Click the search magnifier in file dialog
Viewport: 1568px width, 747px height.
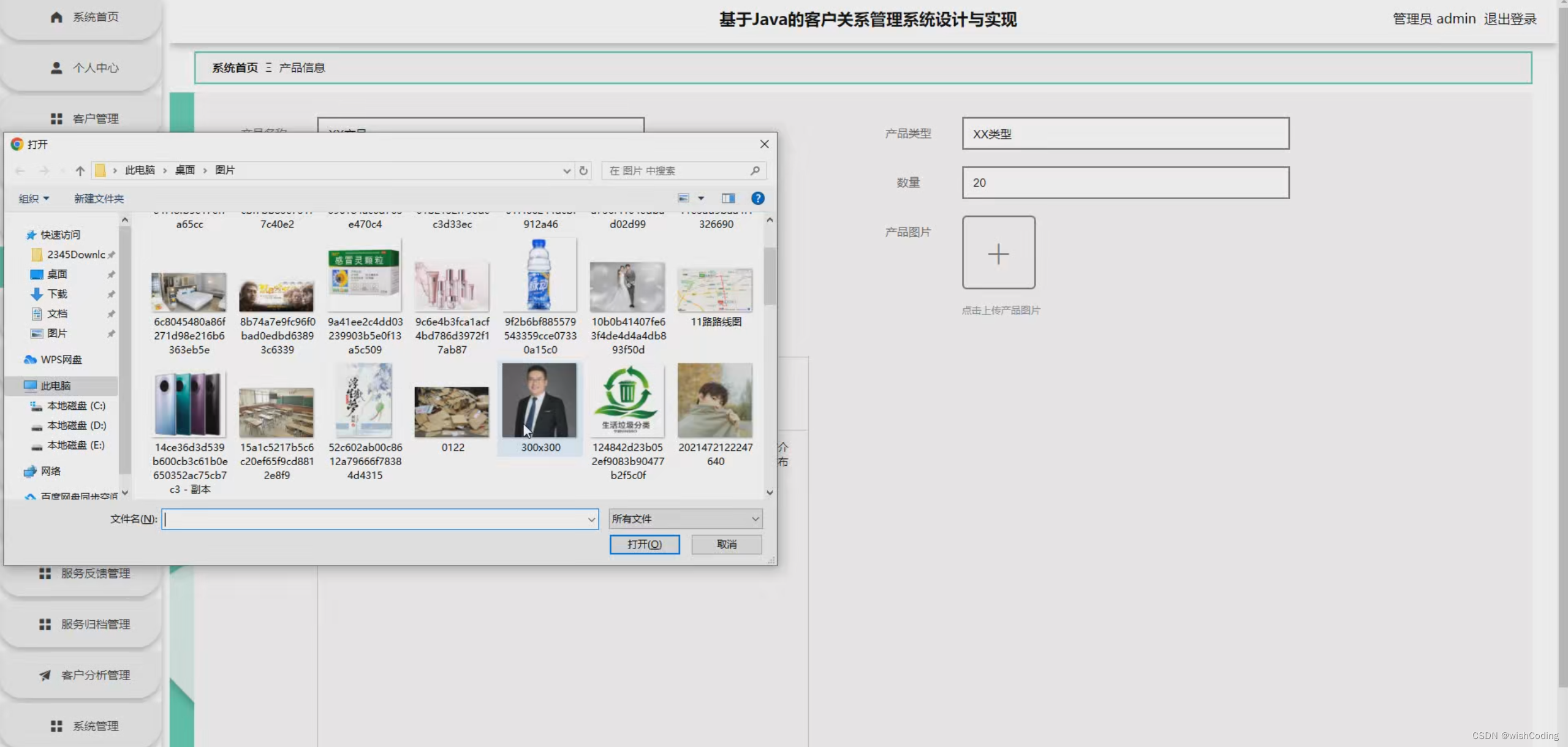(755, 170)
